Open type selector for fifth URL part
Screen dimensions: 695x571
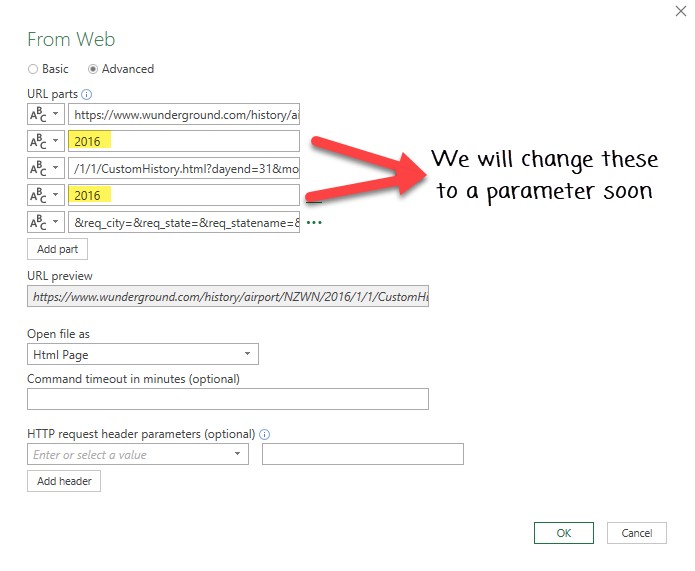coord(45,222)
